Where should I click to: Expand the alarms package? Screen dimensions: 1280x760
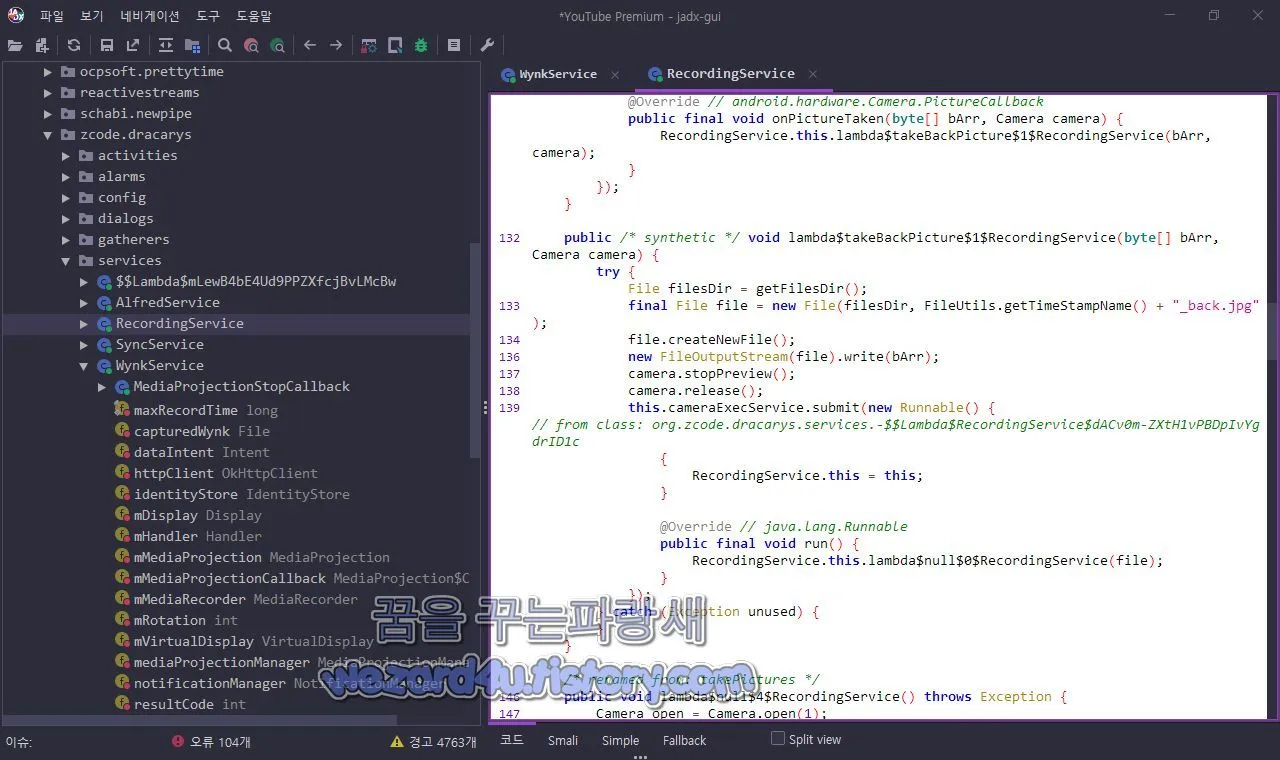[66, 177]
